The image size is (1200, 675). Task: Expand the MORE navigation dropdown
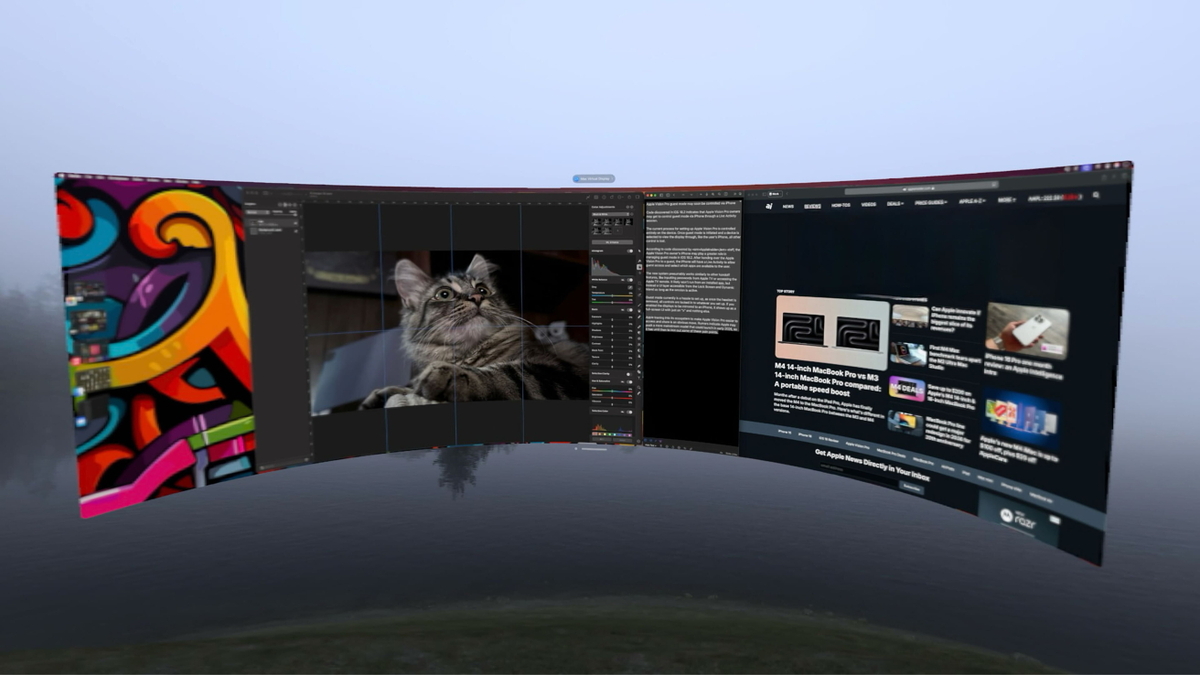(x=1005, y=200)
